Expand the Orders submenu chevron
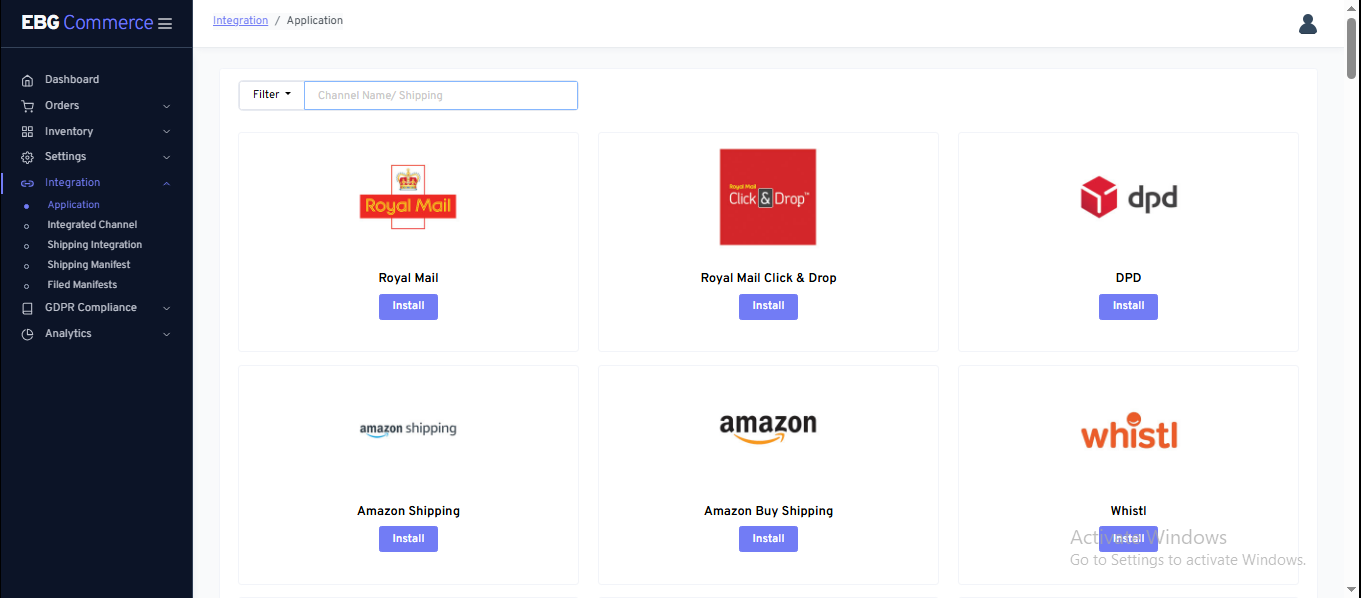Viewport: 1361px width, 598px height. (x=167, y=106)
